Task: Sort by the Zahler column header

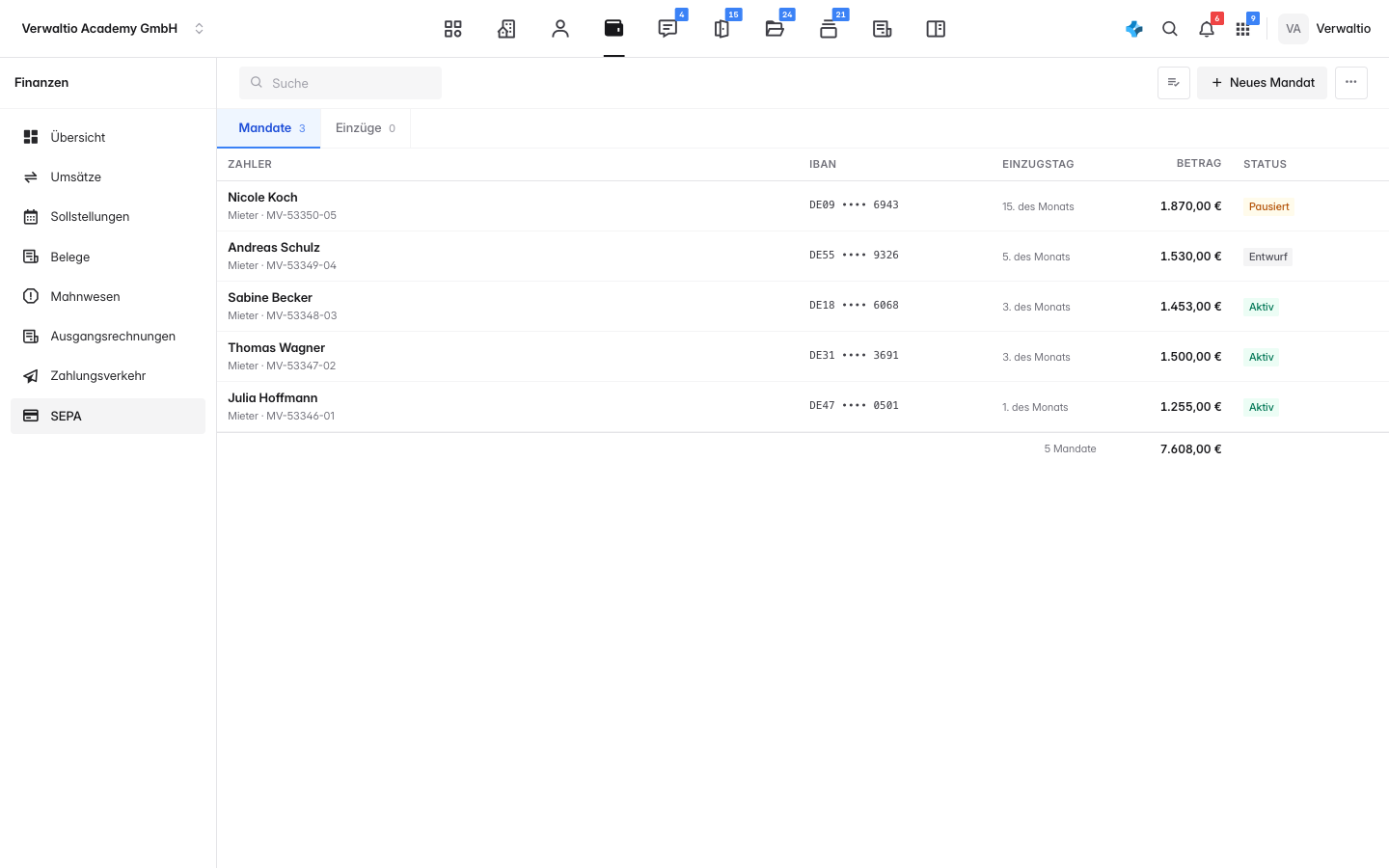Action: click(250, 164)
